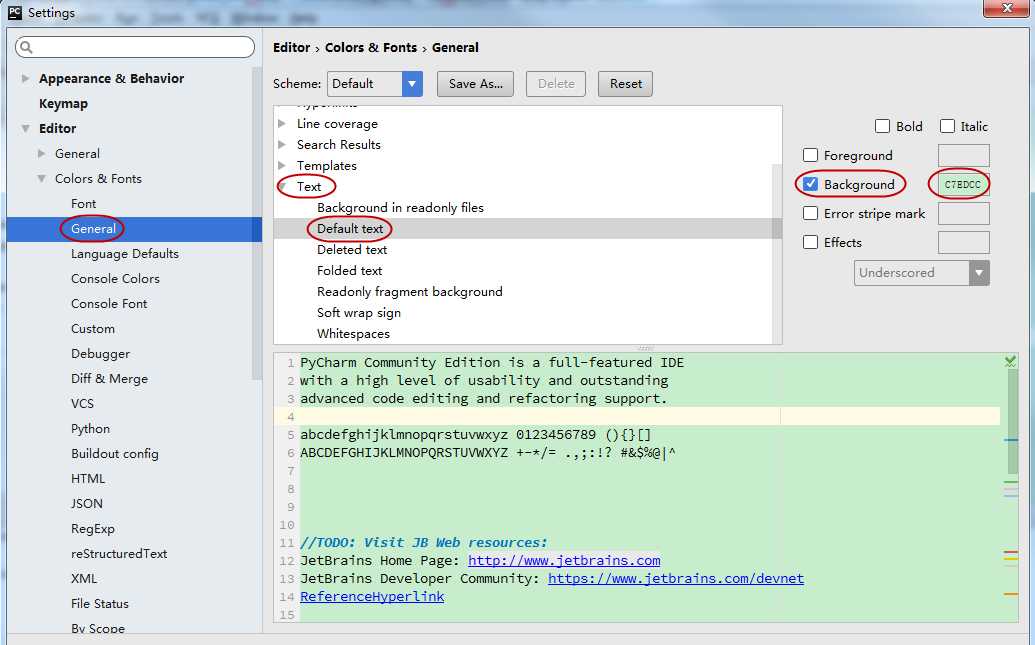This screenshot has width=1035, height=645.
Task: Select Deleted text item
Action: (x=352, y=250)
